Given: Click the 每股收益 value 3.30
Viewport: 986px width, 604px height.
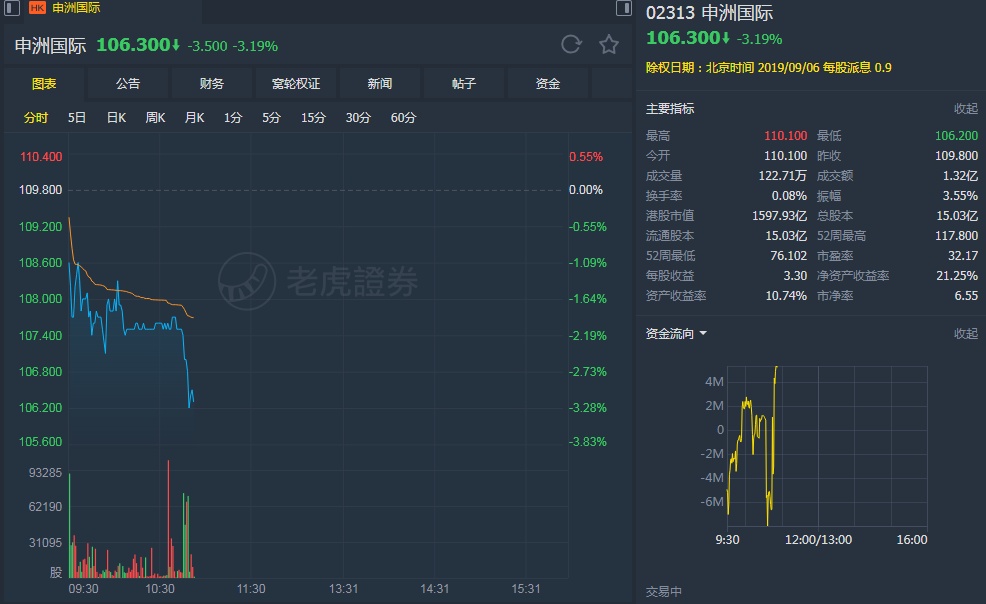Looking at the screenshot, I should pos(795,276).
